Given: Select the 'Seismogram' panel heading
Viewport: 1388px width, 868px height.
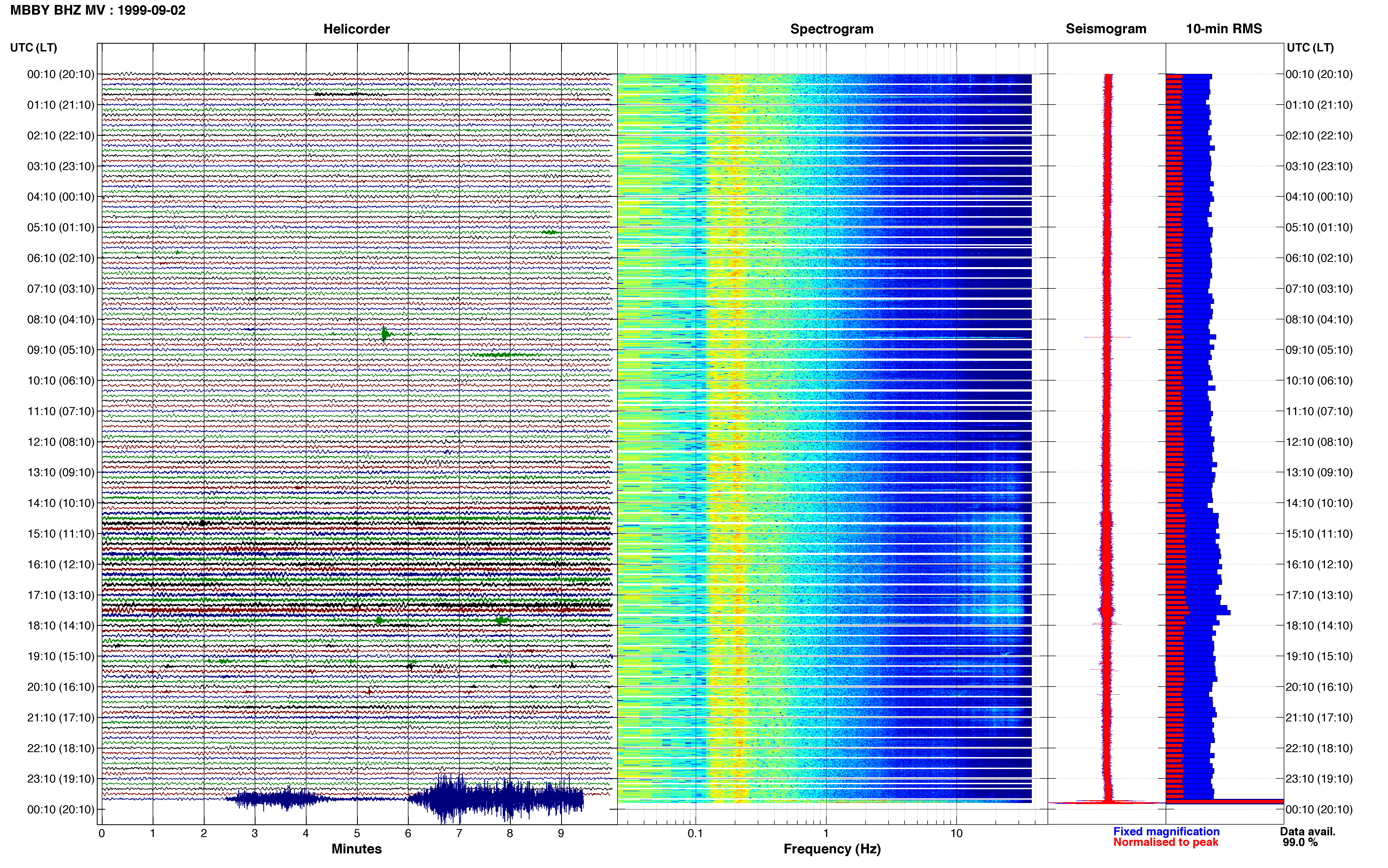Looking at the screenshot, I should click(x=1106, y=29).
